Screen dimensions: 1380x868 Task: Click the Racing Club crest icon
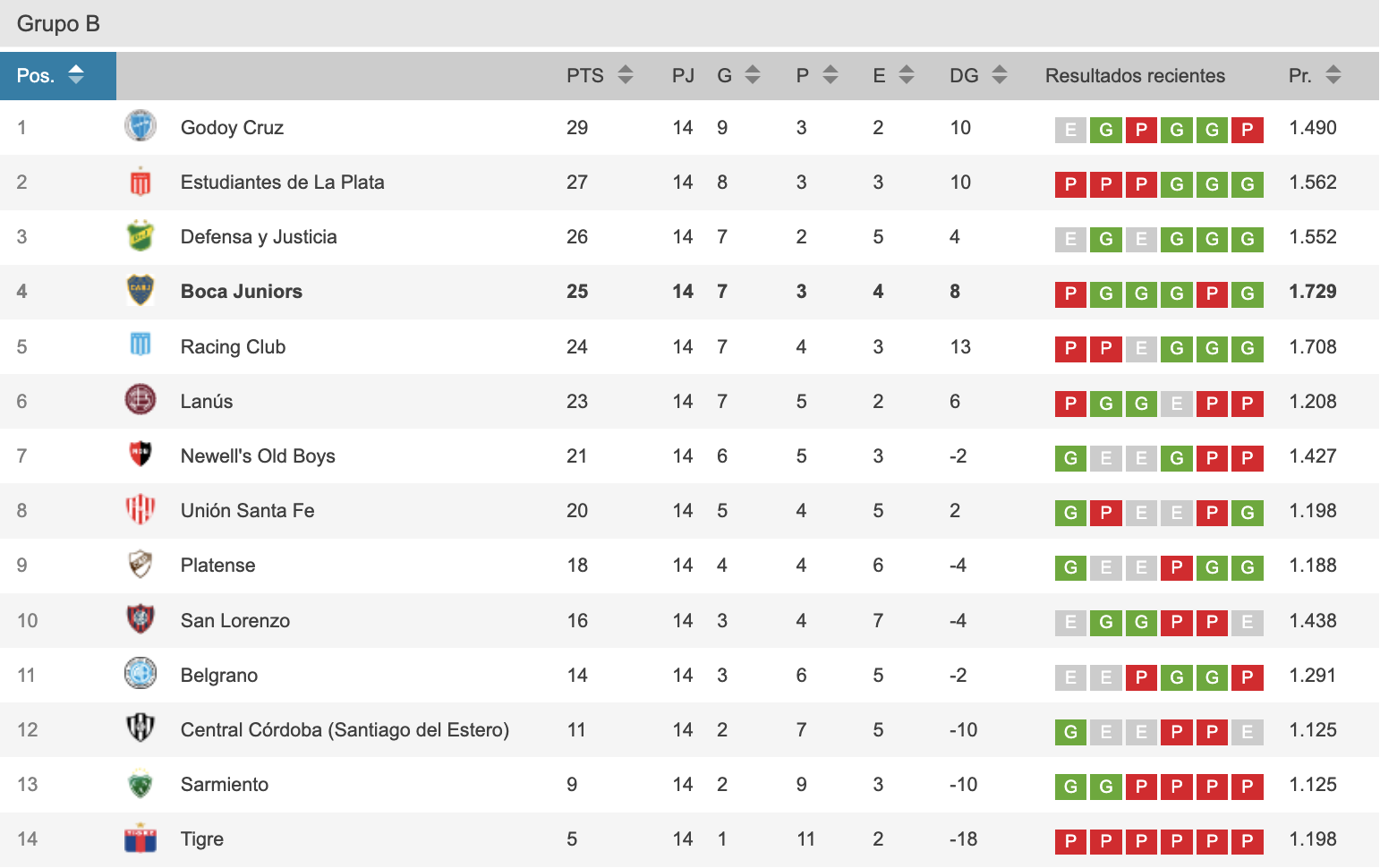[141, 345]
